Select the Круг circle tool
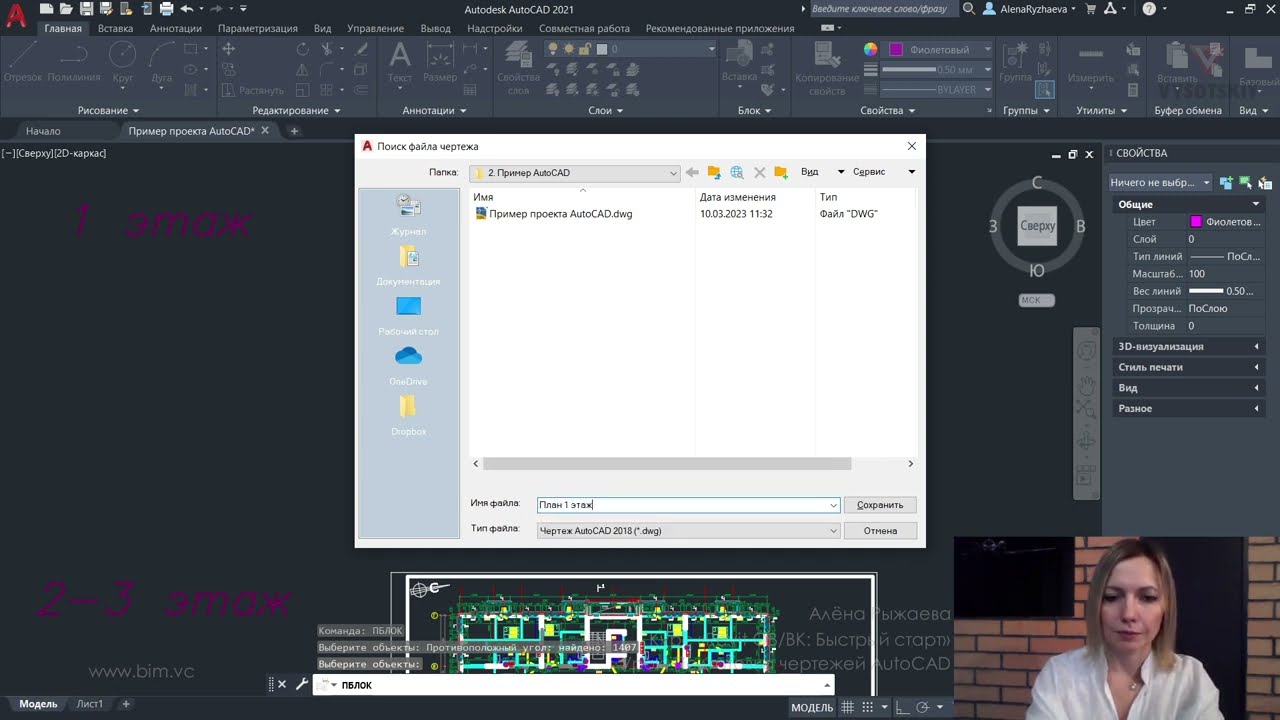The image size is (1280, 720). pyautogui.click(x=123, y=62)
